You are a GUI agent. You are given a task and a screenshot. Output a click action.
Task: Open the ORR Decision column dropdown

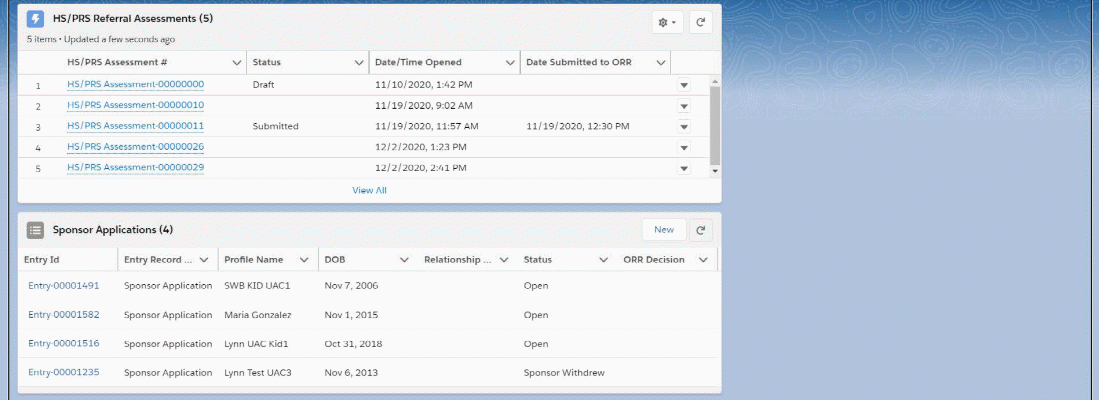tap(703, 260)
